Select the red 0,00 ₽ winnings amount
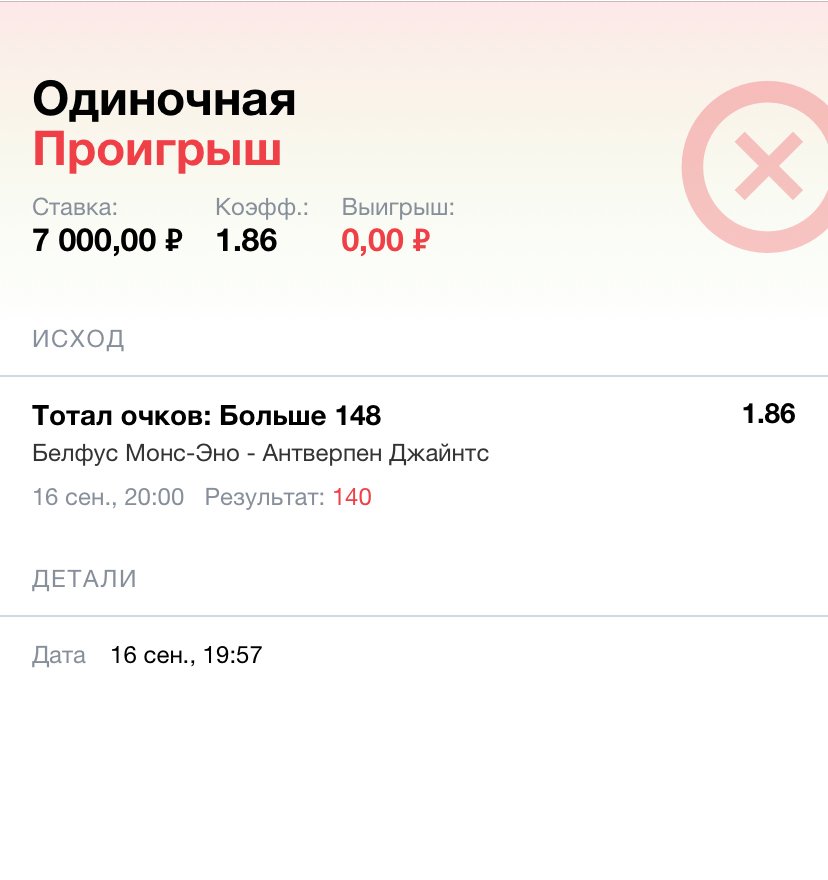Image resolution: width=828 pixels, height=880 pixels. 385,241
